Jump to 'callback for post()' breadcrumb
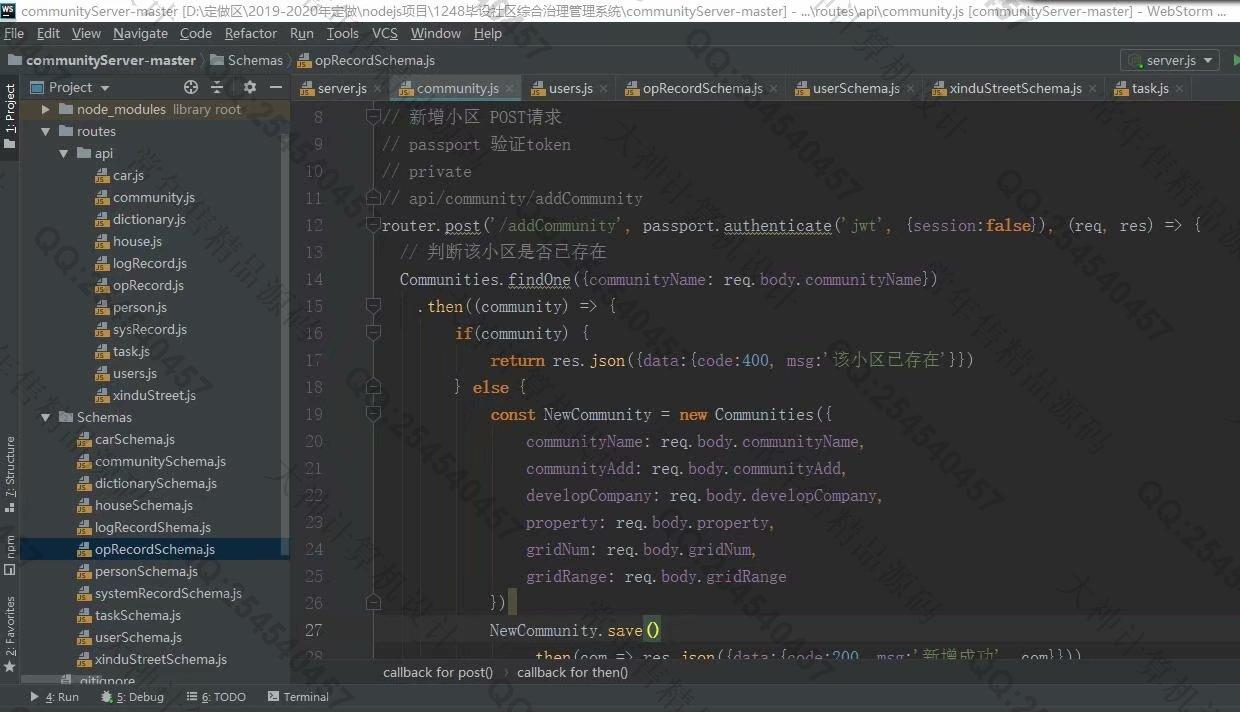 [x=438, y=672]
